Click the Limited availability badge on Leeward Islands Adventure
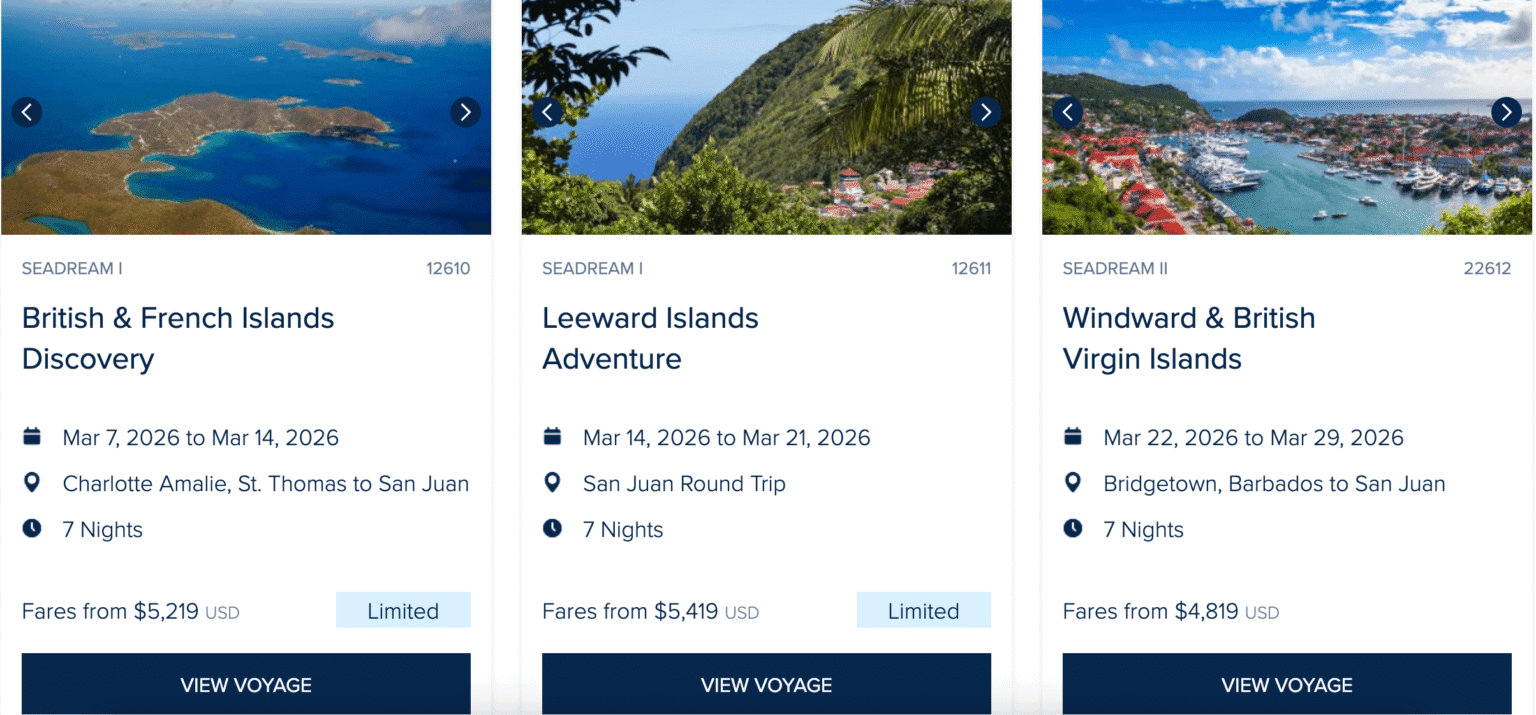The image size is (1536, 715). 923,610
